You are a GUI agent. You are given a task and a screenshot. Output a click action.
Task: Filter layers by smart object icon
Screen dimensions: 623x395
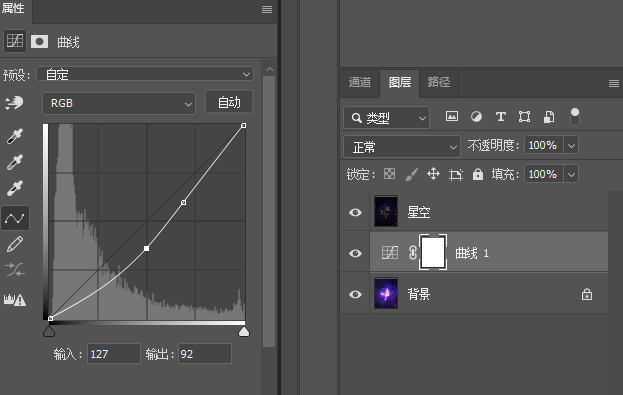(549, 117)
